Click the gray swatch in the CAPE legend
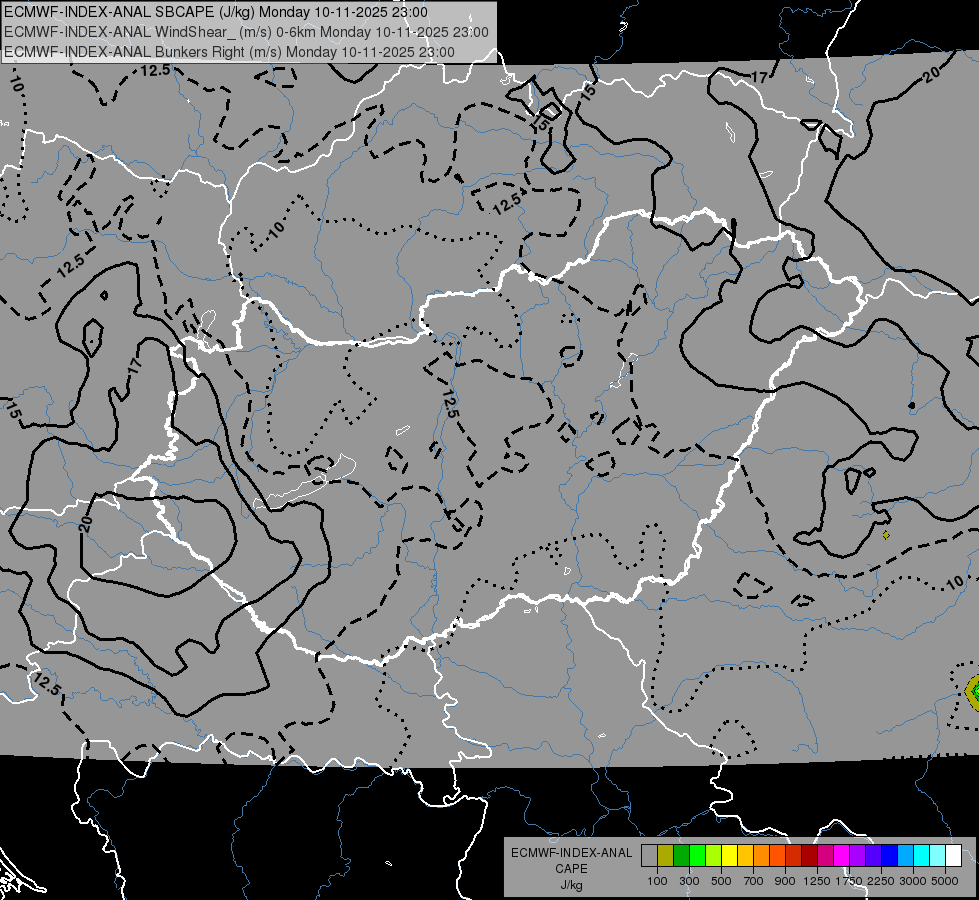 [x=649, y=855]
